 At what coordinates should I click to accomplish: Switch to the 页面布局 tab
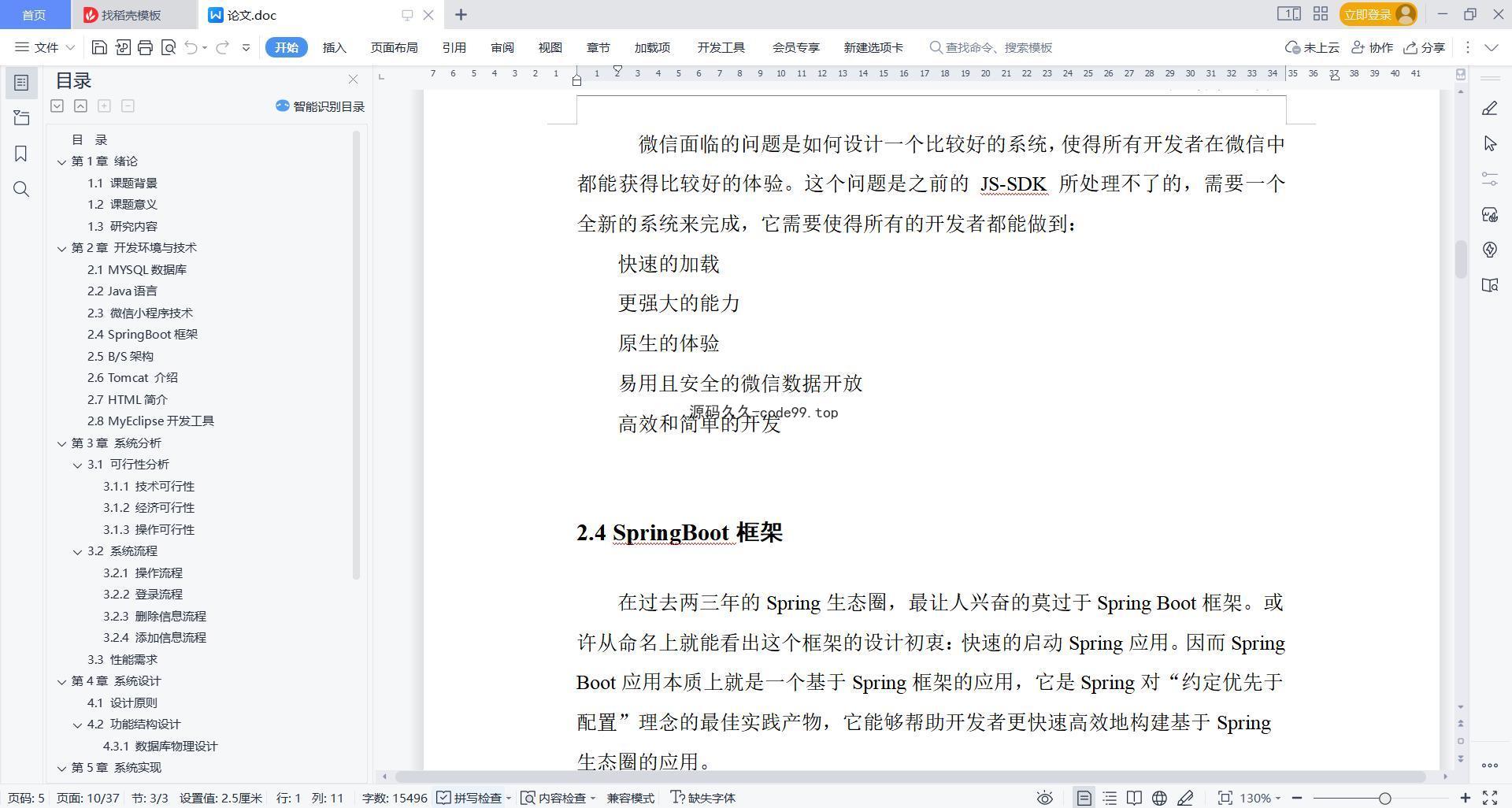pos(394,47)
